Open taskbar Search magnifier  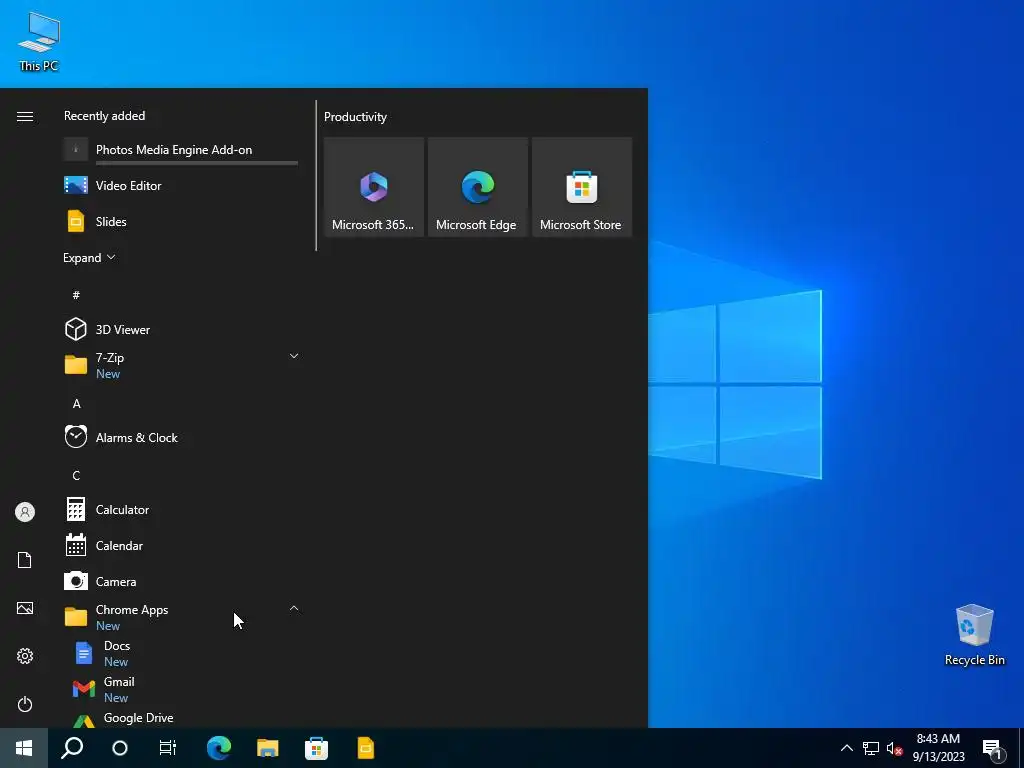pos(72,748)
